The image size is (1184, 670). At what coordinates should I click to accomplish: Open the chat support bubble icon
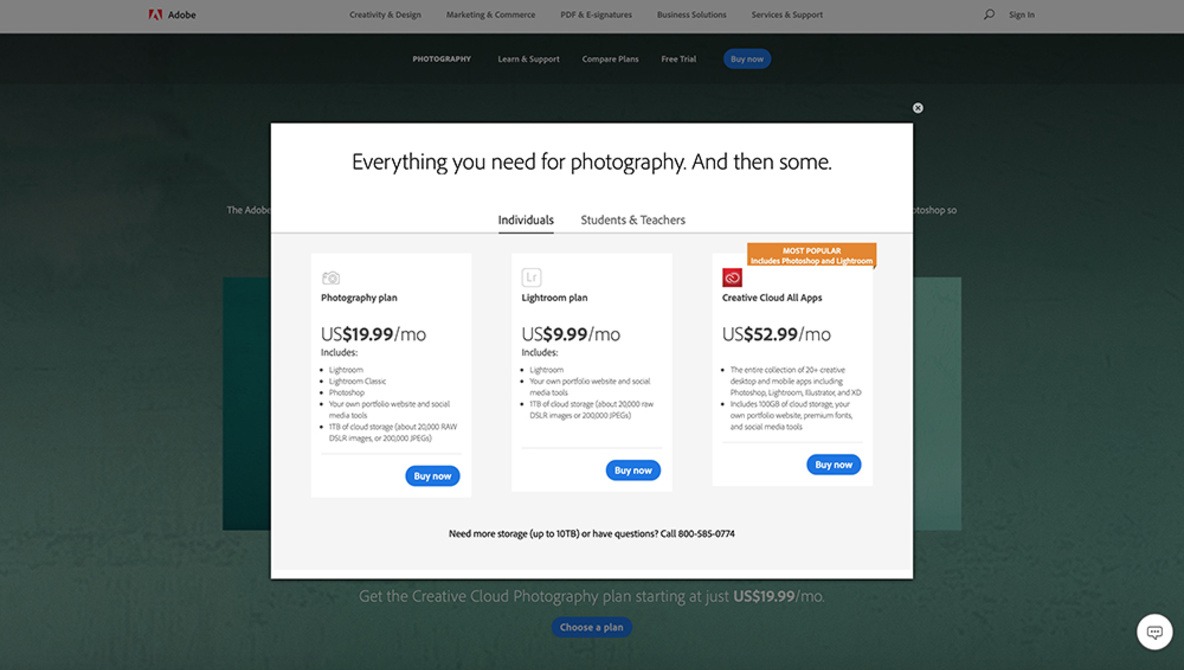coord(1155,631)
